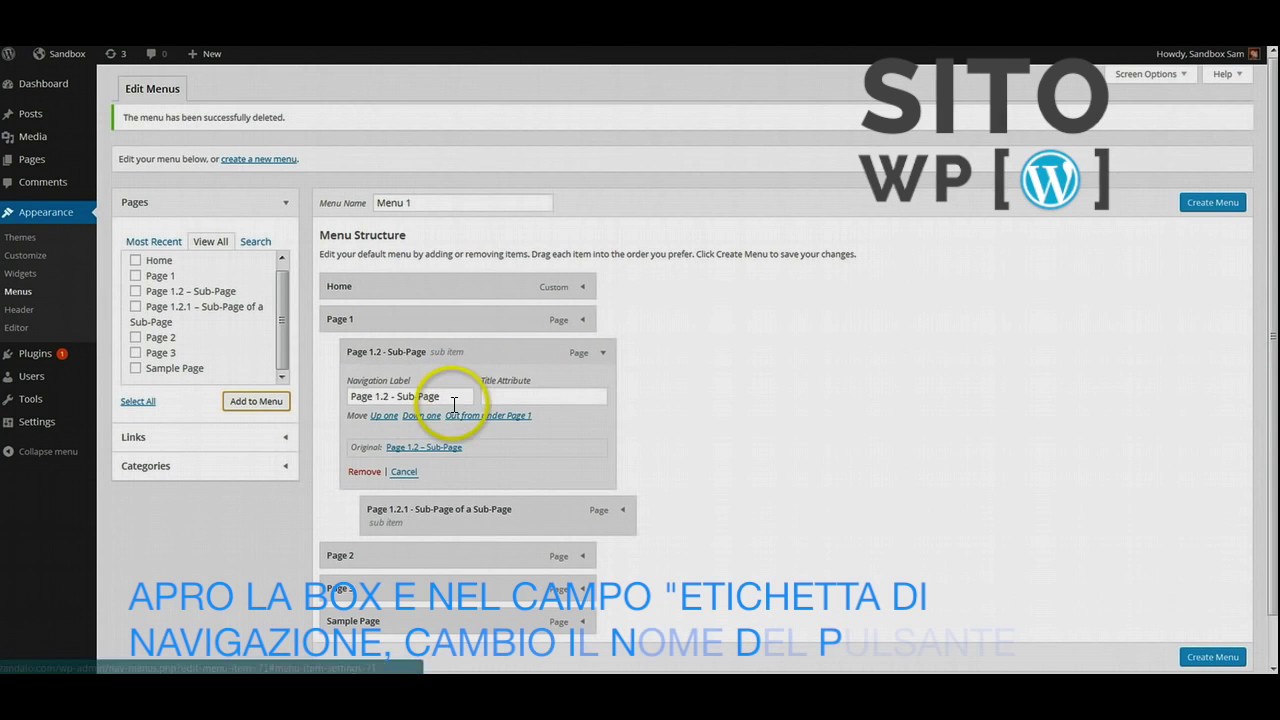Click the Comments sidebar icon
Screen dimensions: 1280x720
(8, 183)
